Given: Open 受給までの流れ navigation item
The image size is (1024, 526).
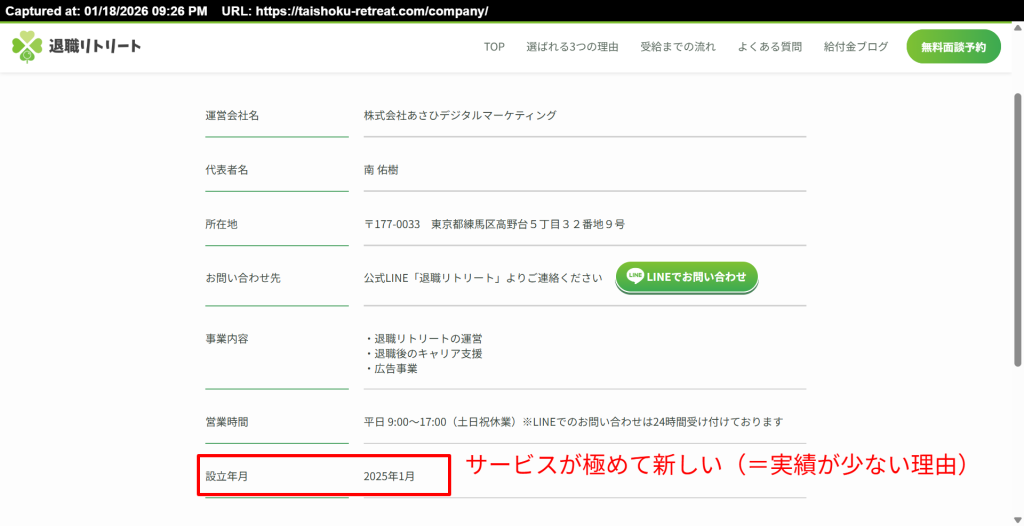Looking at the screenshot, I should click(678, 47).
